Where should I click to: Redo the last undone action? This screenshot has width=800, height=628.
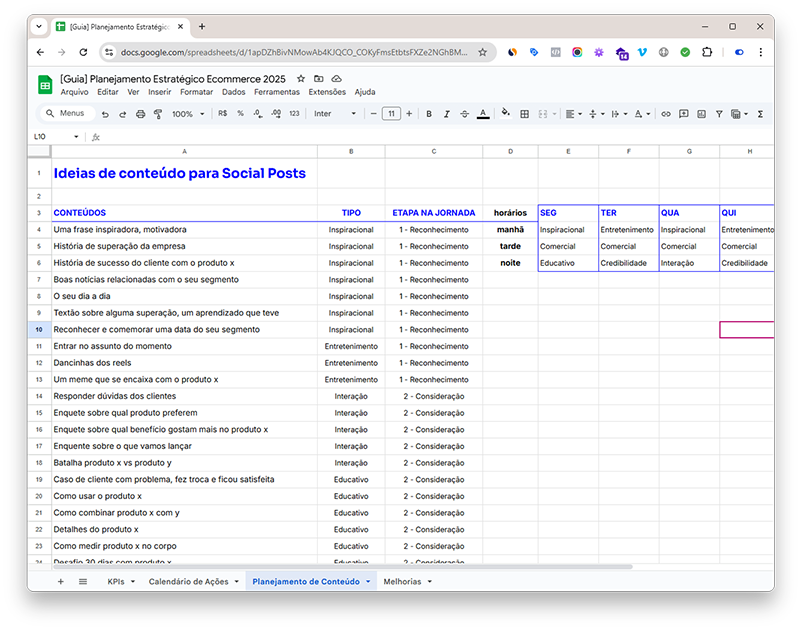[122, 114]
